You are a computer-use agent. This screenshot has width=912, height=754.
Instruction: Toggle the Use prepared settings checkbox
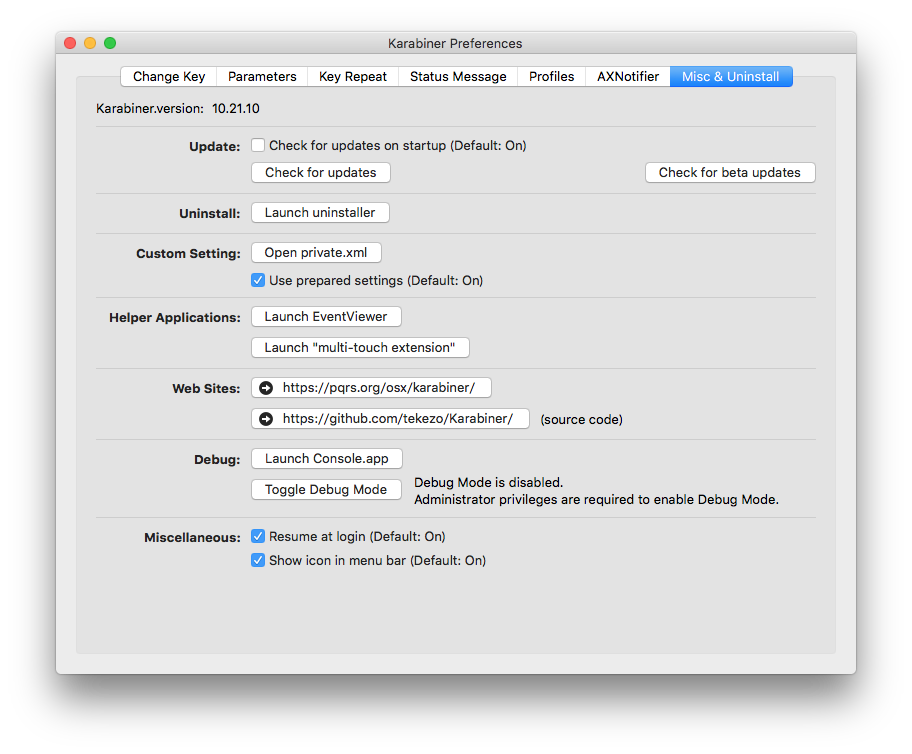coord(259,281)
